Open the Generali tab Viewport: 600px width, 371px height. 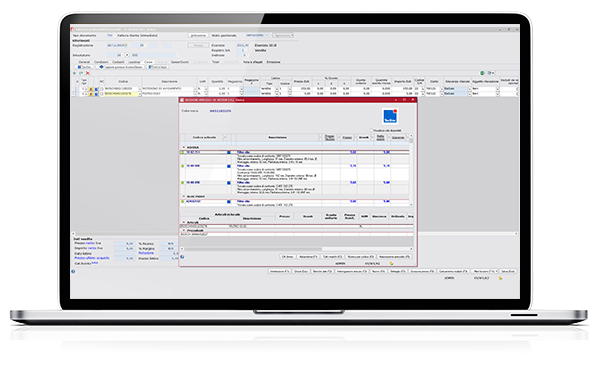[x=84, y=62]
